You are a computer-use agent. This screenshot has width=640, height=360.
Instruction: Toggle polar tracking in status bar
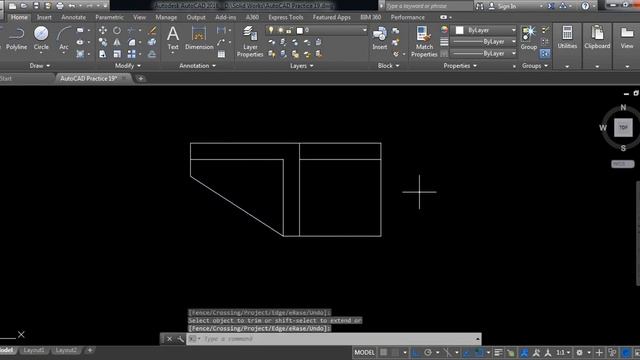pos(428,352)
